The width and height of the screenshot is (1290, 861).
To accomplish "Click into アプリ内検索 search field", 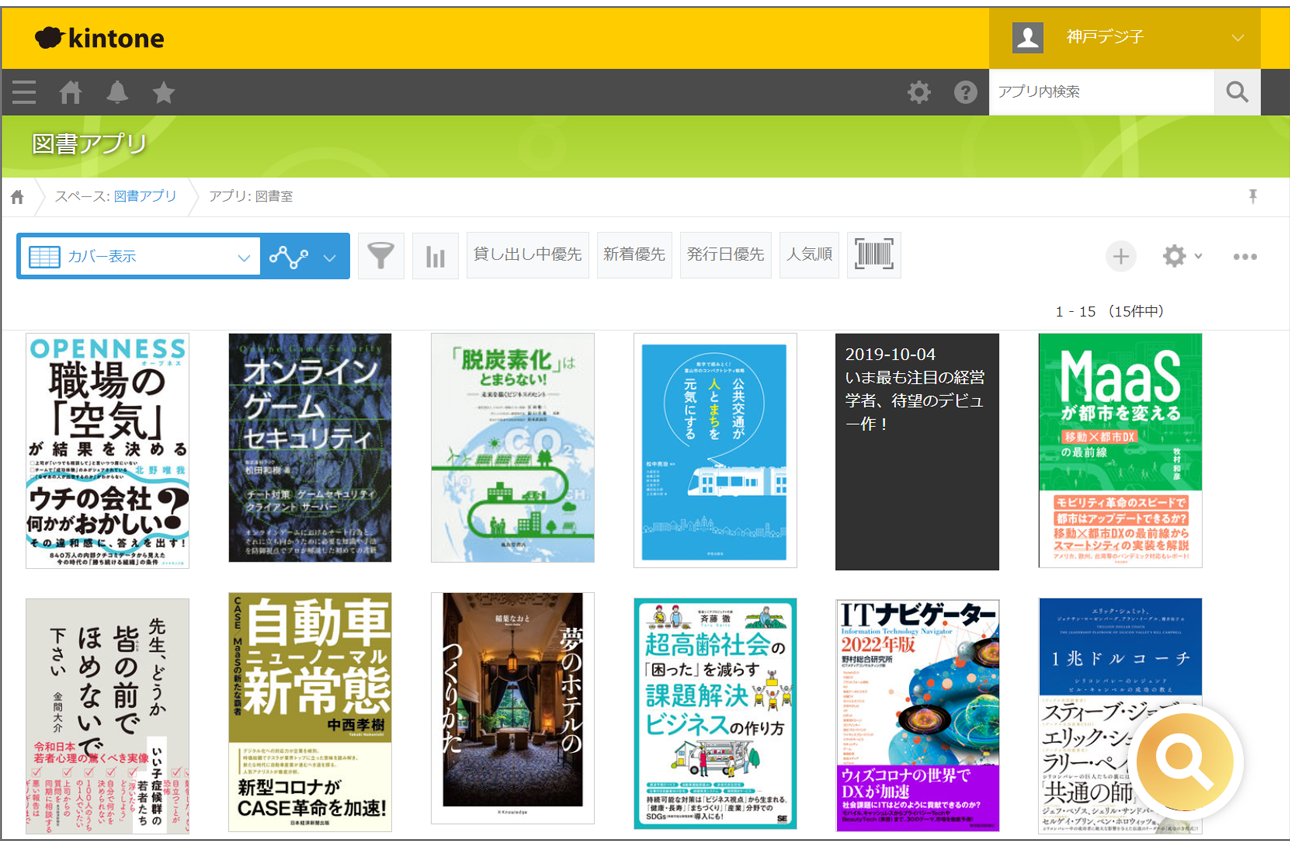I will [x=1102, y=92].
